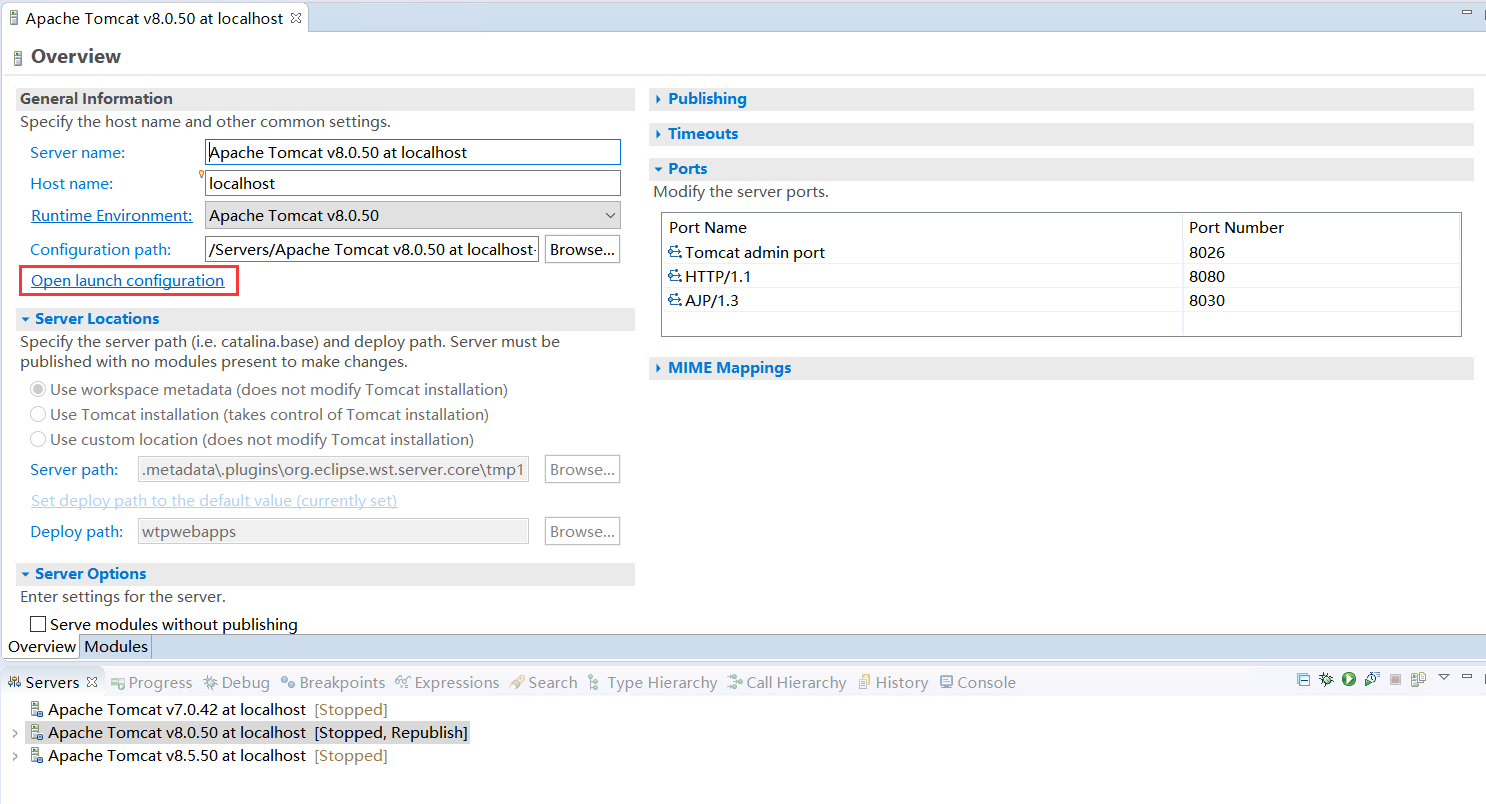Click the Server name input field
This screenshot has width=1486, height=804.
[413, 152]
